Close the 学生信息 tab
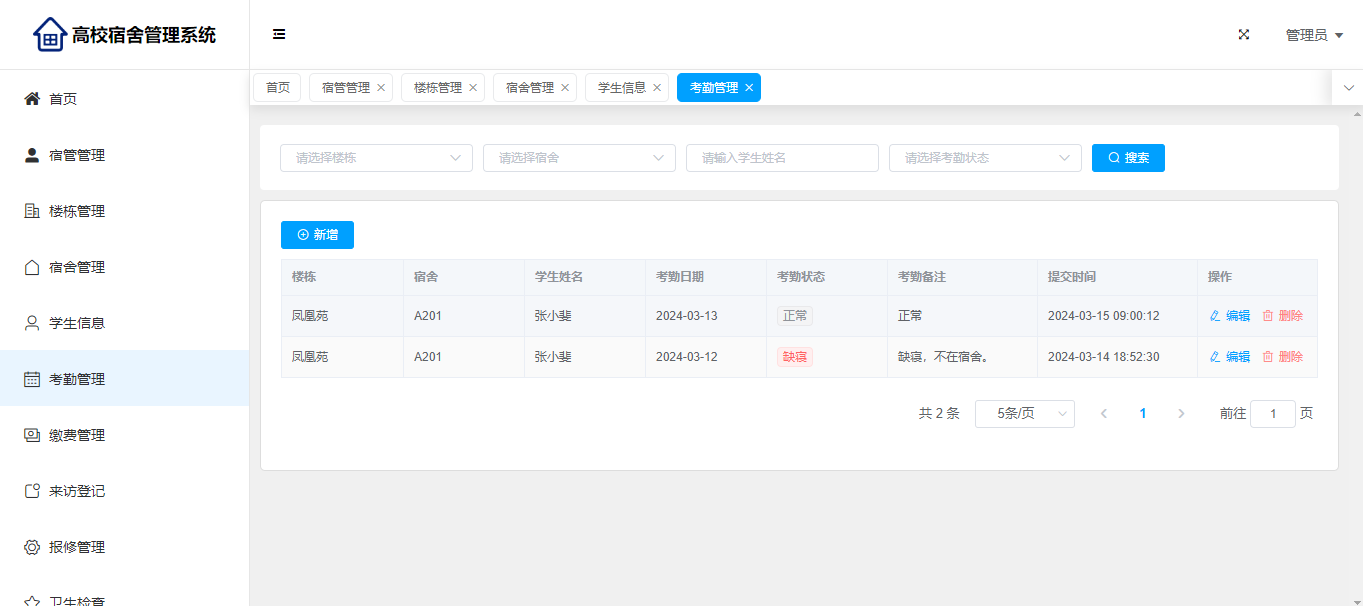1363x606 pixels. 657,88
